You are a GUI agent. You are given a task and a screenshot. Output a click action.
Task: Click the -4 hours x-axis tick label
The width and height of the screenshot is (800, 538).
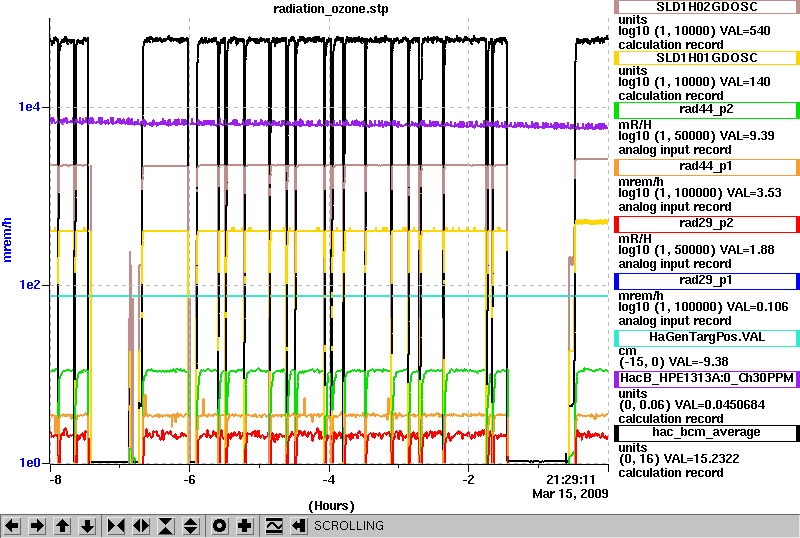[x=329, y=480]
